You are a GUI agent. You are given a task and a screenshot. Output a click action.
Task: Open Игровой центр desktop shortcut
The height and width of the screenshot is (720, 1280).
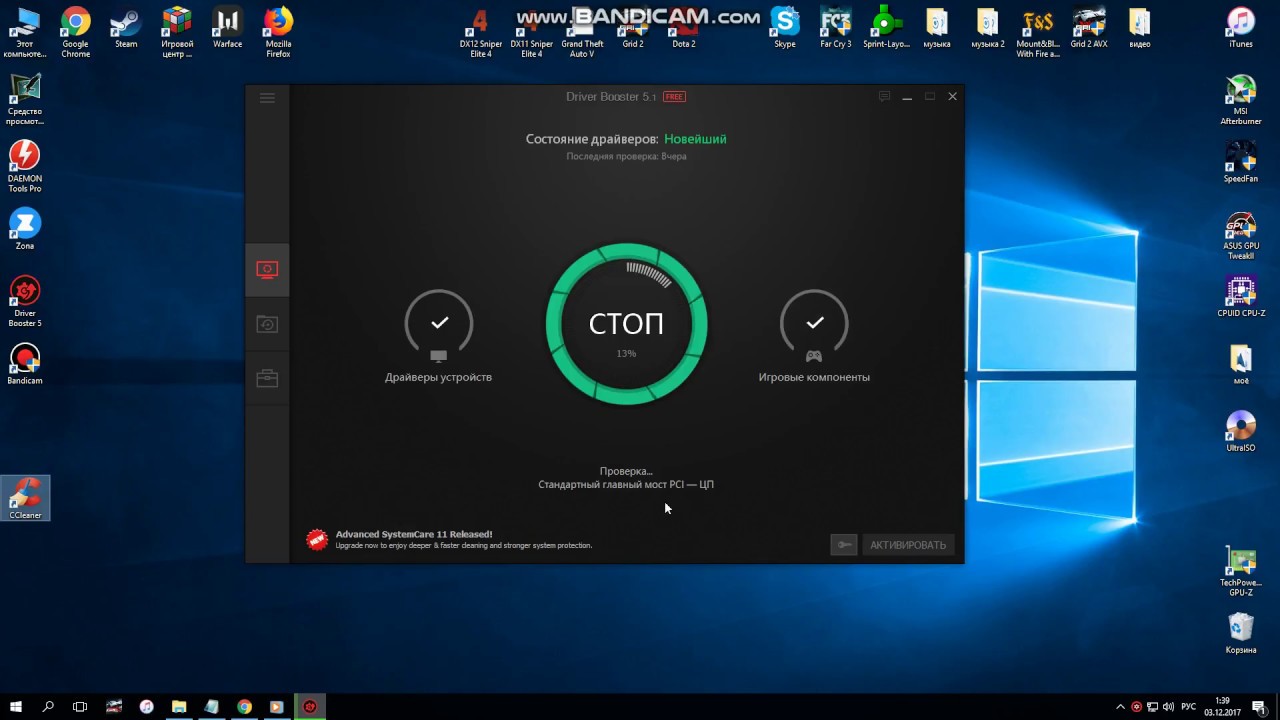point(177,32)
